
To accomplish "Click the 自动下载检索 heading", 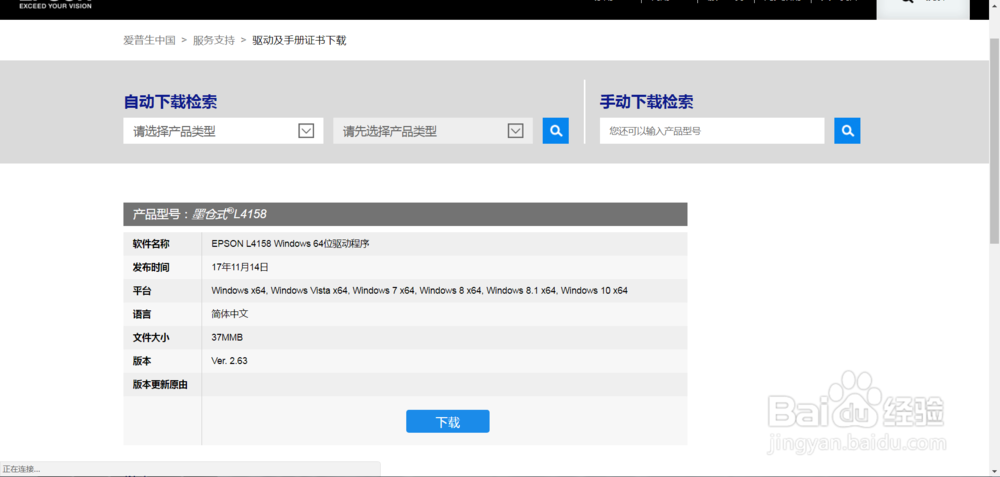I will [x=170, y=102].
